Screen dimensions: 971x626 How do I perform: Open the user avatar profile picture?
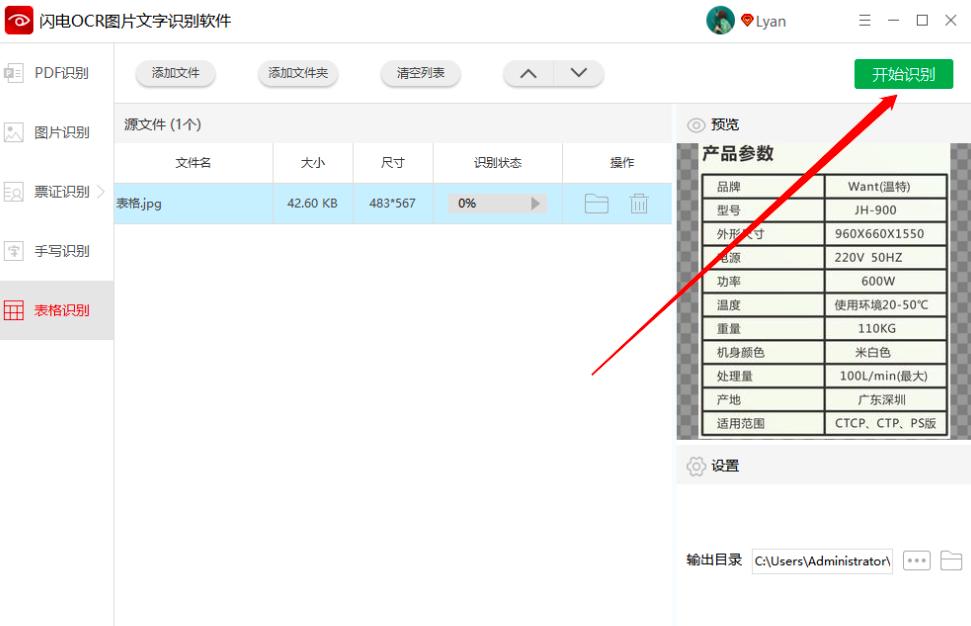(x=720, y=21)
